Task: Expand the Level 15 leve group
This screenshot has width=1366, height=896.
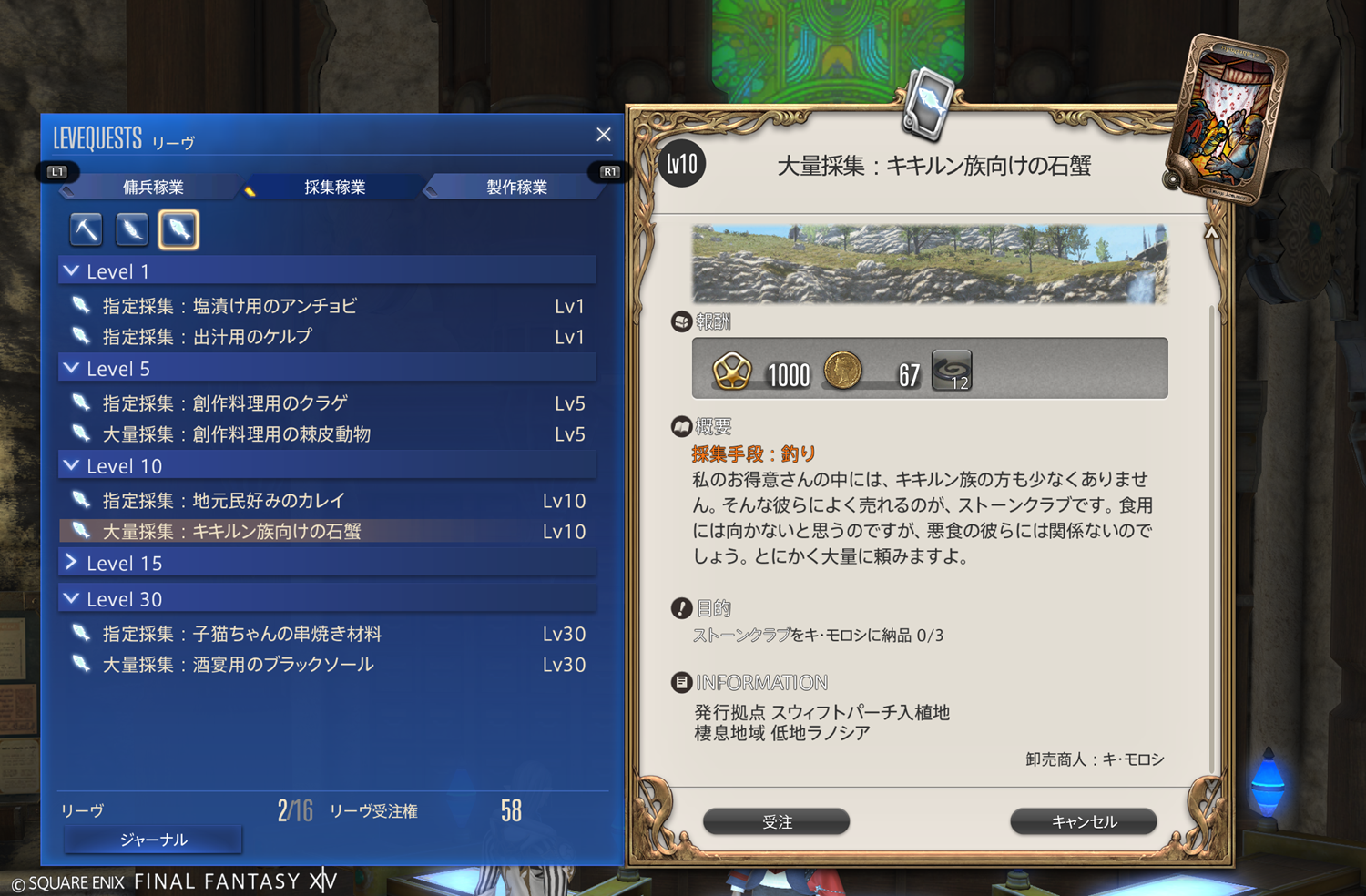Action: coord(328,564)
